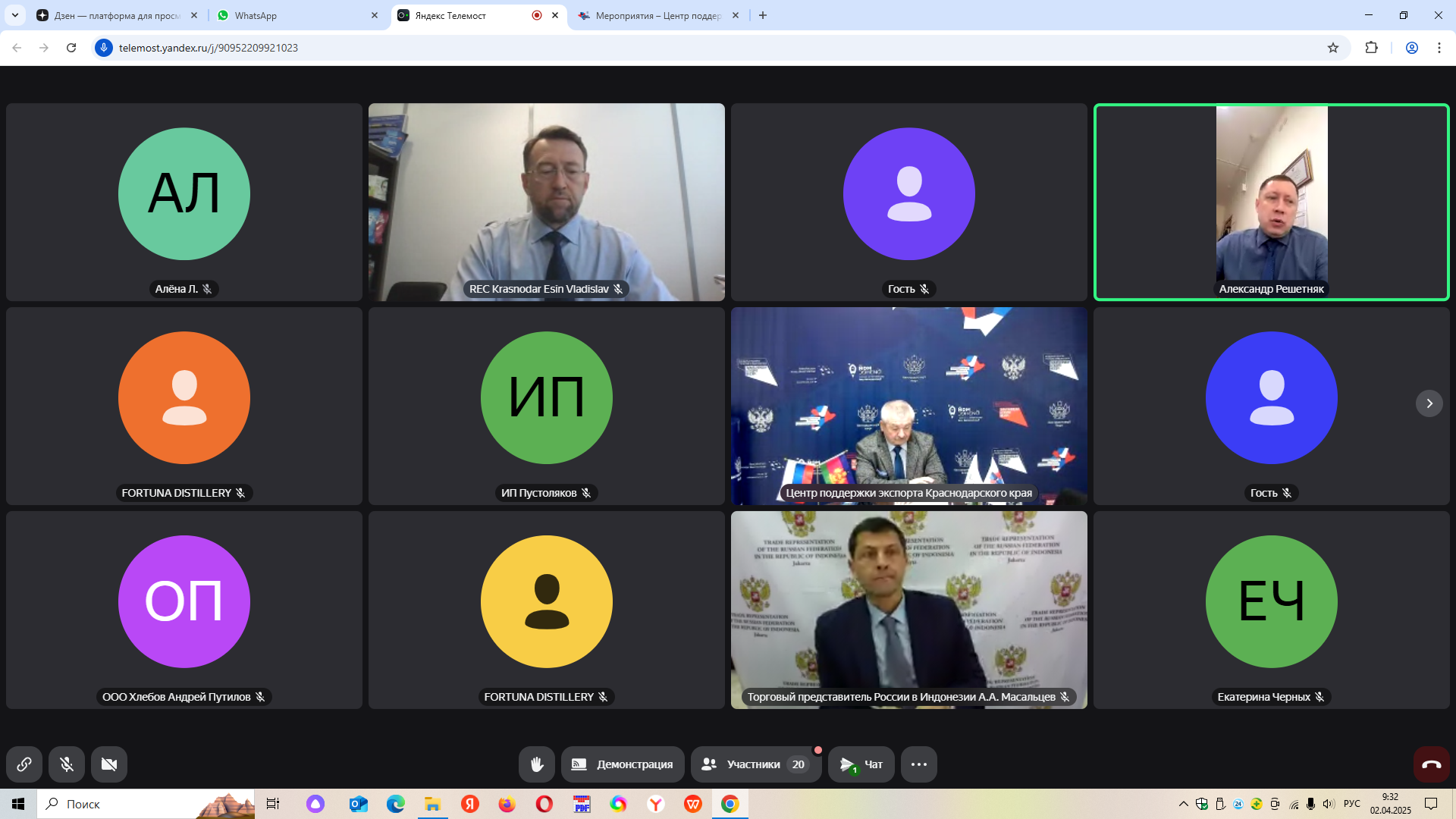Go to next page of participants
The height and width of the screenshot is (819, 1456).
(1429, 403)
